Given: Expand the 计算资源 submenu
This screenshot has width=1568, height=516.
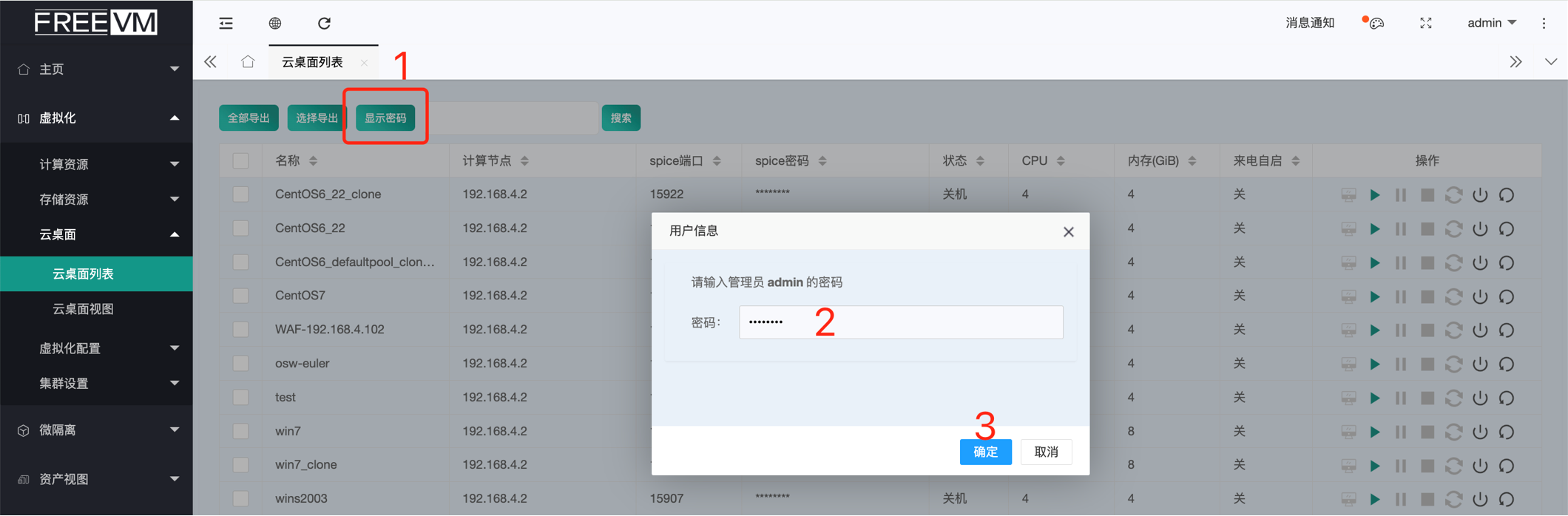Looking at the screenshot, I should (x=96, y=164).
